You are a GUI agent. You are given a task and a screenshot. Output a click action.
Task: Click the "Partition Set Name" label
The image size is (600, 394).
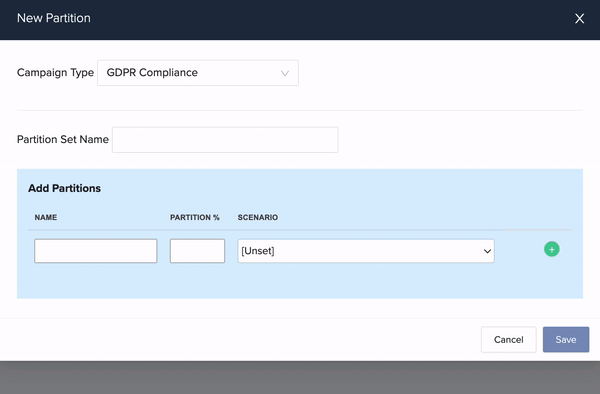click(63, 139)
